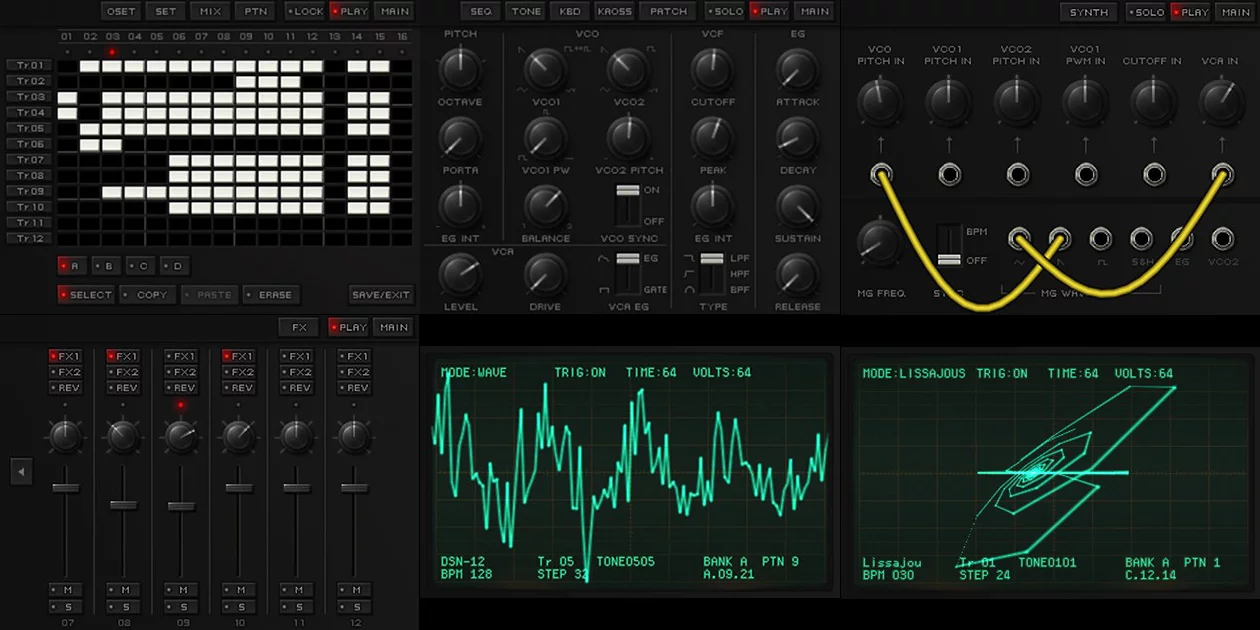Click the VCO PITCH IN jack
The height and width of the screenshot is (630, 1260).
[x=881, y=173]
